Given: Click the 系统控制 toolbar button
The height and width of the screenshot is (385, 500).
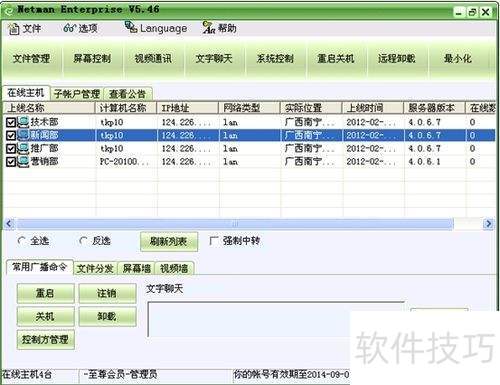Looking at the screenshot, I should pos(275,59).
